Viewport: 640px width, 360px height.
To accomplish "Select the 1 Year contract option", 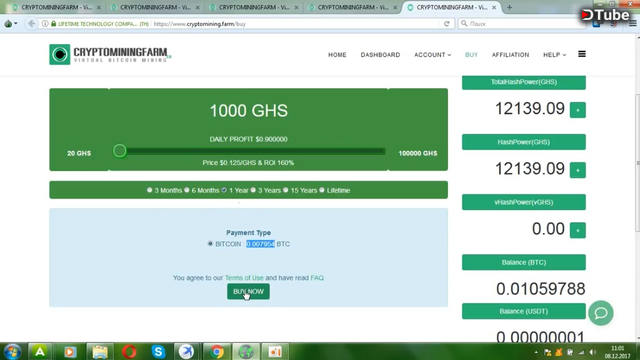I will click(224, 190).
